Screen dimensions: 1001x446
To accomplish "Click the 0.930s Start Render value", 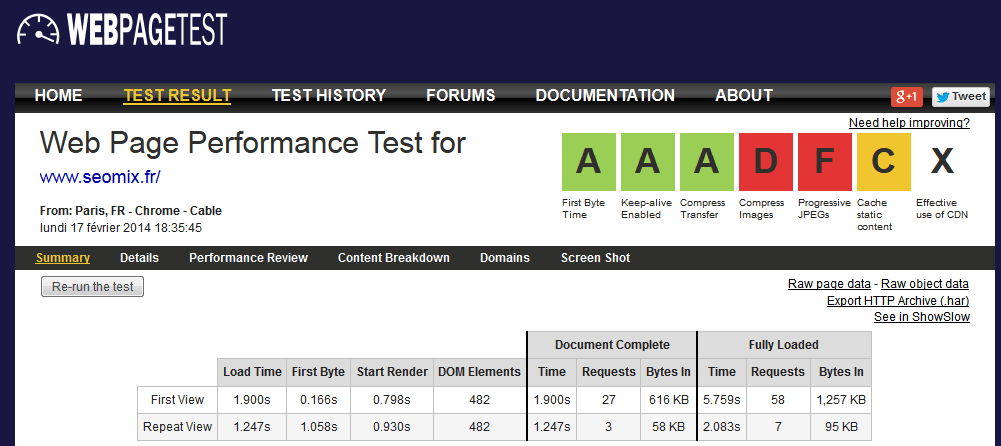I will pos(392,427).
